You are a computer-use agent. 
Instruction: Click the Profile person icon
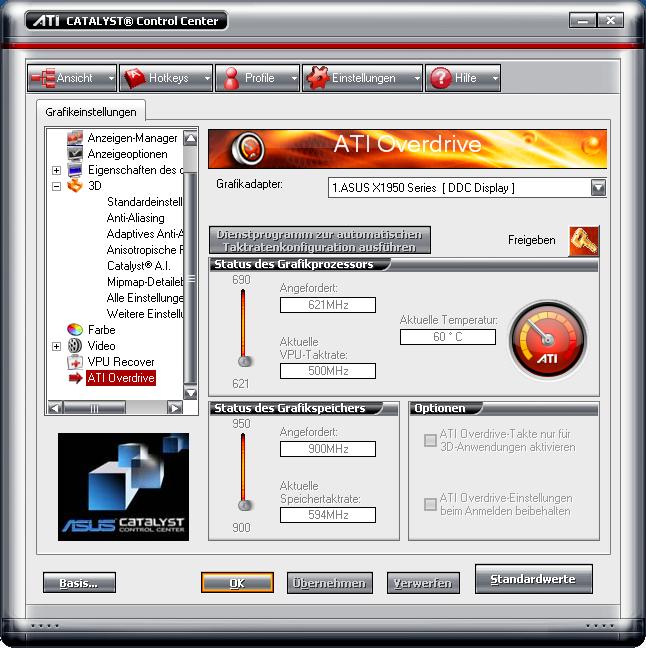coord(231,78)
